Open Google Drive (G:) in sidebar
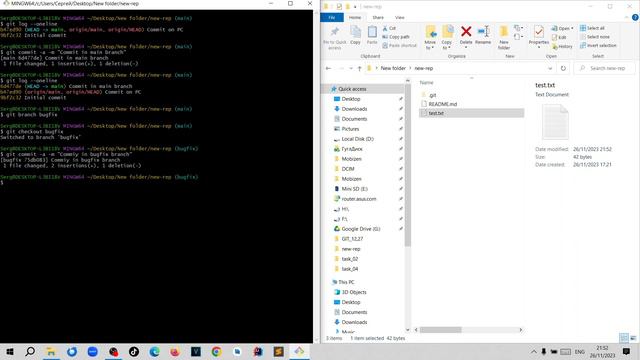Image resolution: width=640 pixels, height=360 pixels. (x=360, y=229)
